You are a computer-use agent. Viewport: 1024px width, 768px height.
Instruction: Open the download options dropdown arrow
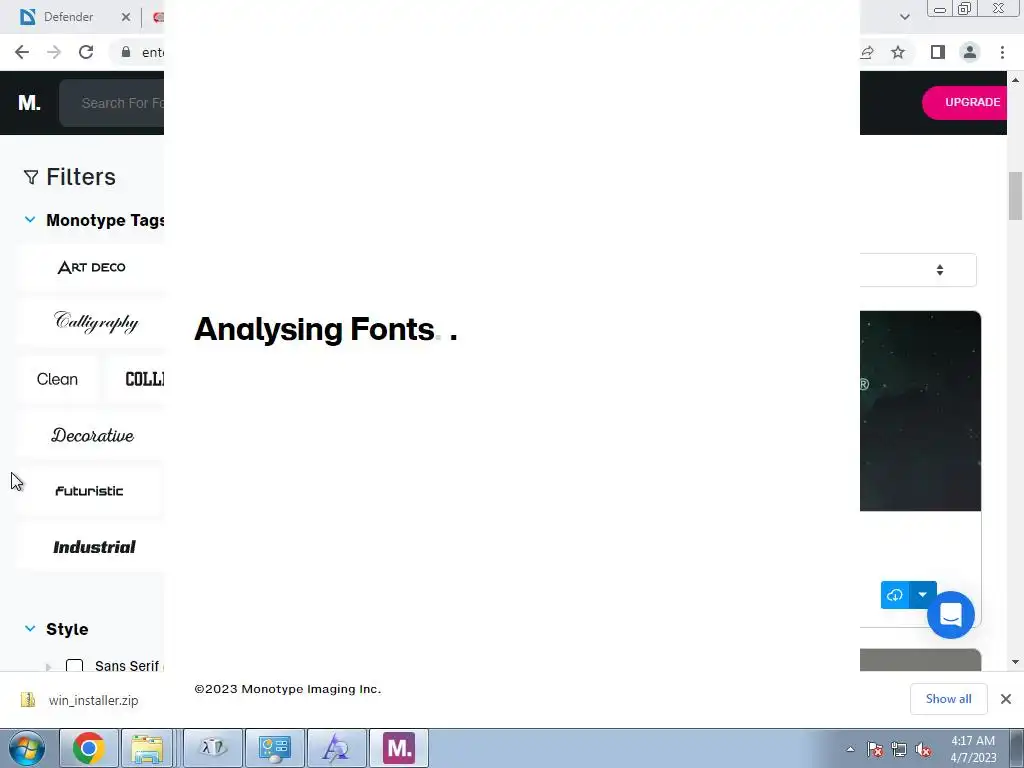tap(923, 595)
